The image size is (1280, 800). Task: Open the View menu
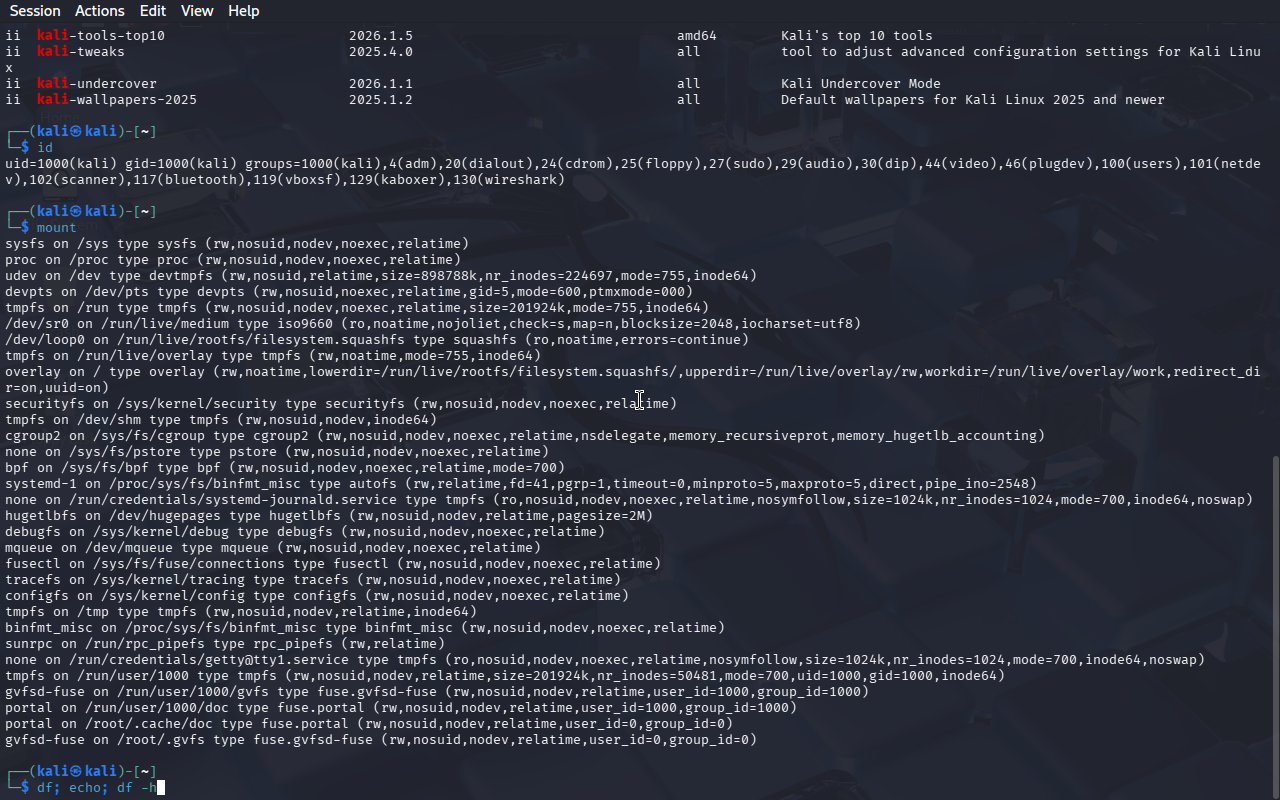197,11
